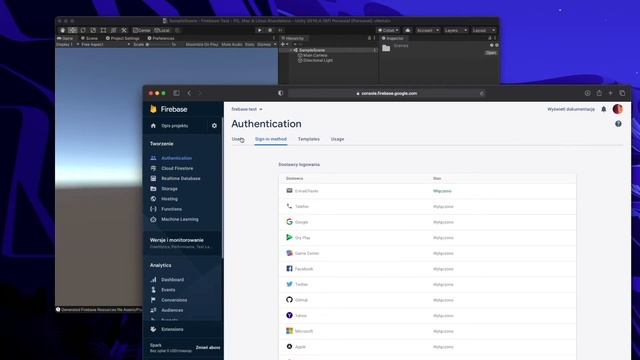
Task: Open Storage section in Firebase sidebar
Action: 169,189
